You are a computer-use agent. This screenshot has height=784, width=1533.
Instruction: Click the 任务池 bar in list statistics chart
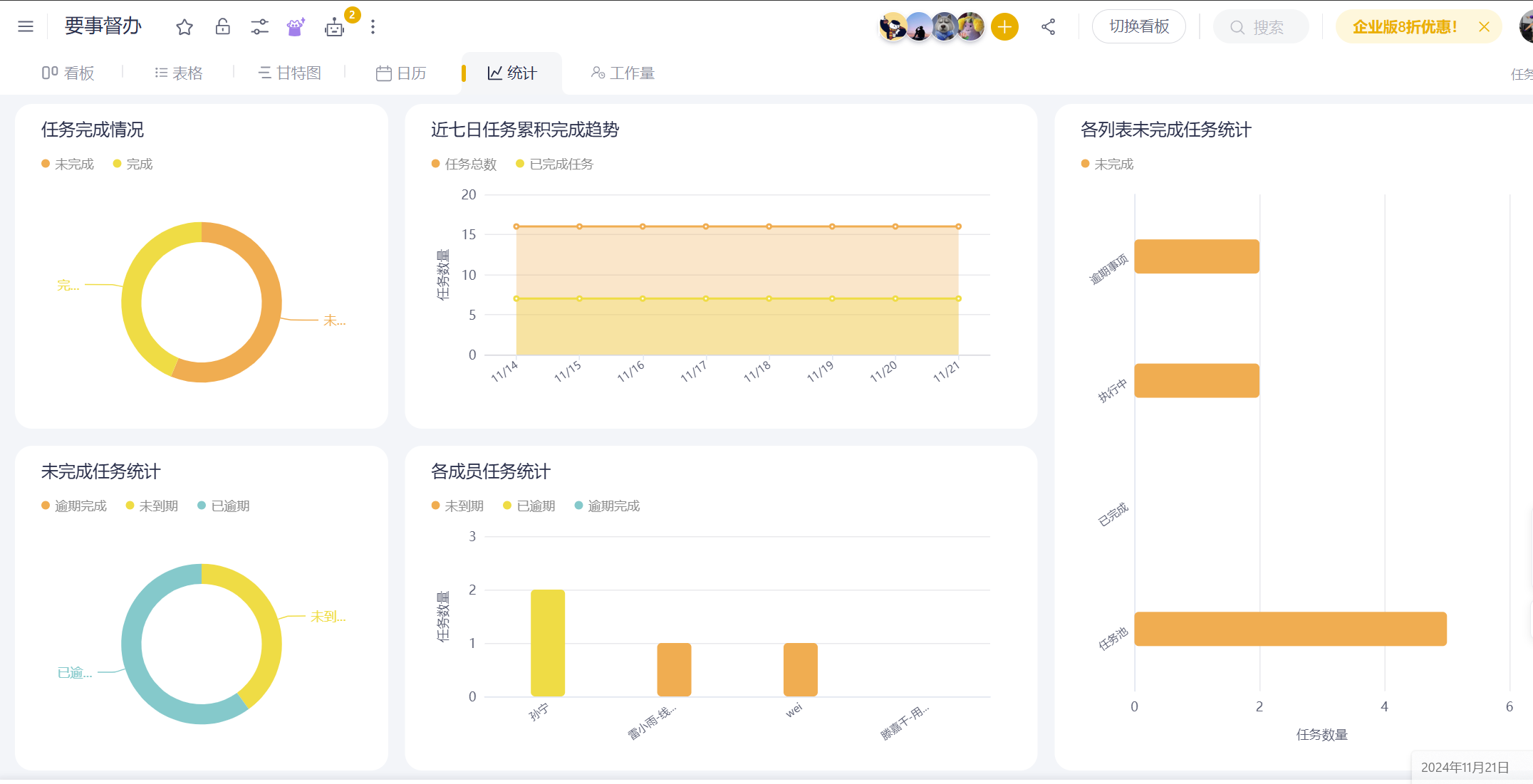(1289, 629)
